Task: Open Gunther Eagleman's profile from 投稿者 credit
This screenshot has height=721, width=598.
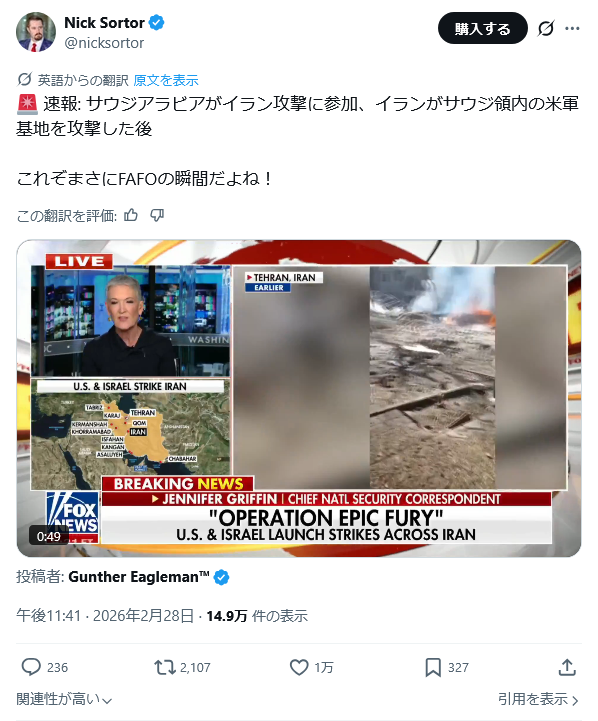Action: pyautogui.click(x=139, y=577)
